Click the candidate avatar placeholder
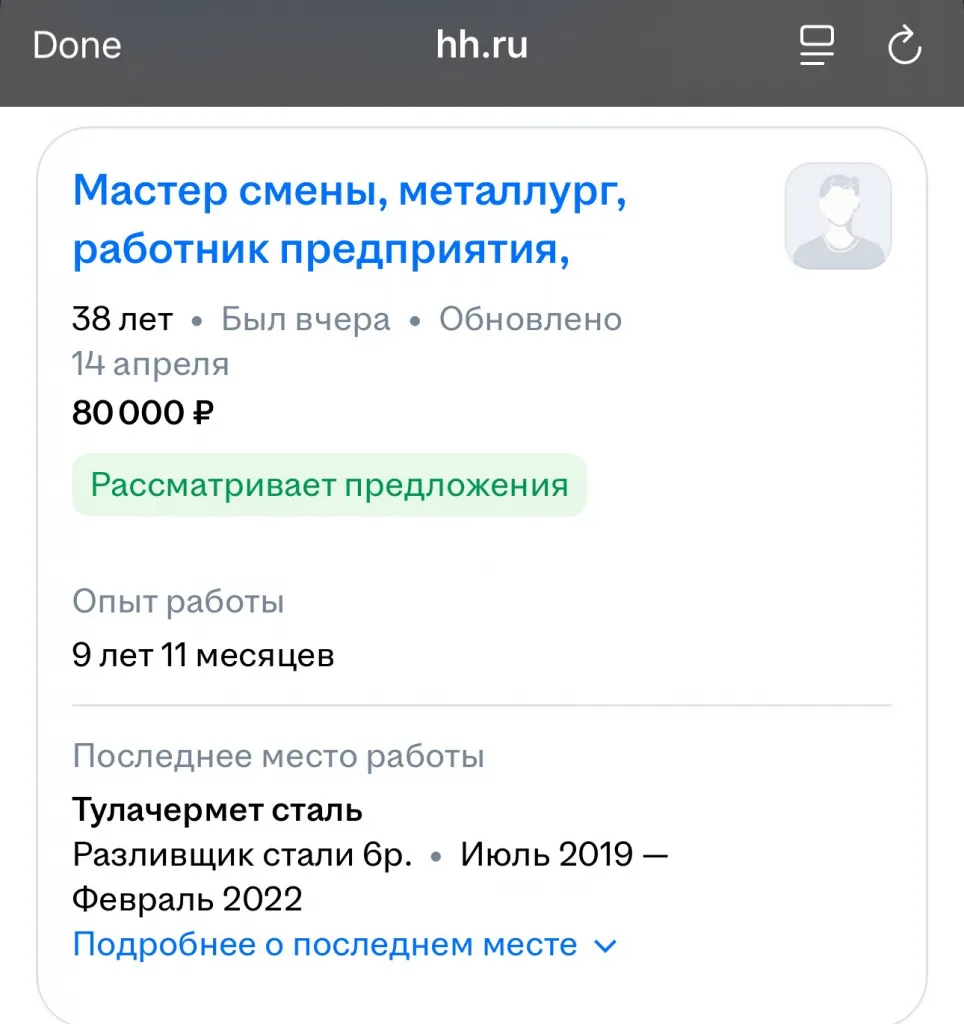Image resolution: width=964 pixels, height=1024 pixels. (x=838, y=216)
